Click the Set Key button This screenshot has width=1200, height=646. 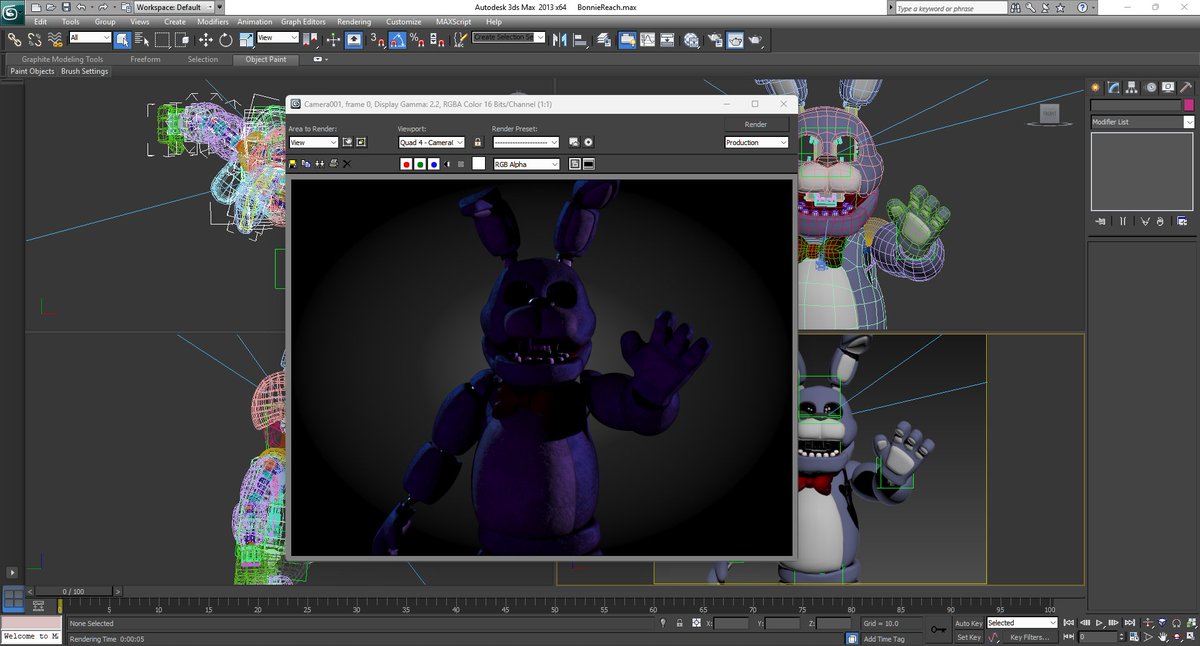[x=968, y=637]
